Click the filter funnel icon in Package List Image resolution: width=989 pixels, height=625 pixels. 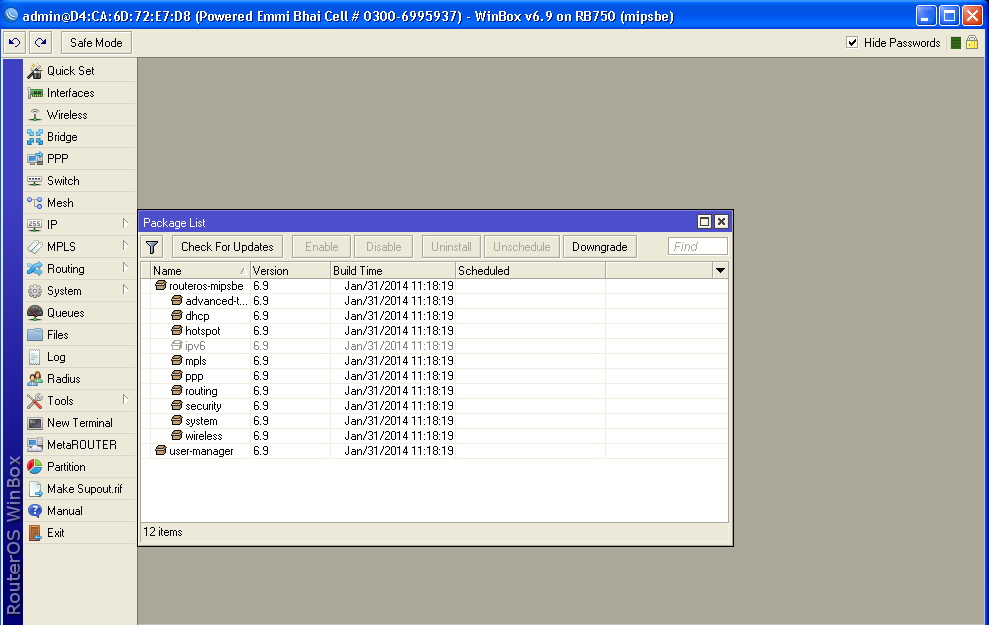(152, 246)
